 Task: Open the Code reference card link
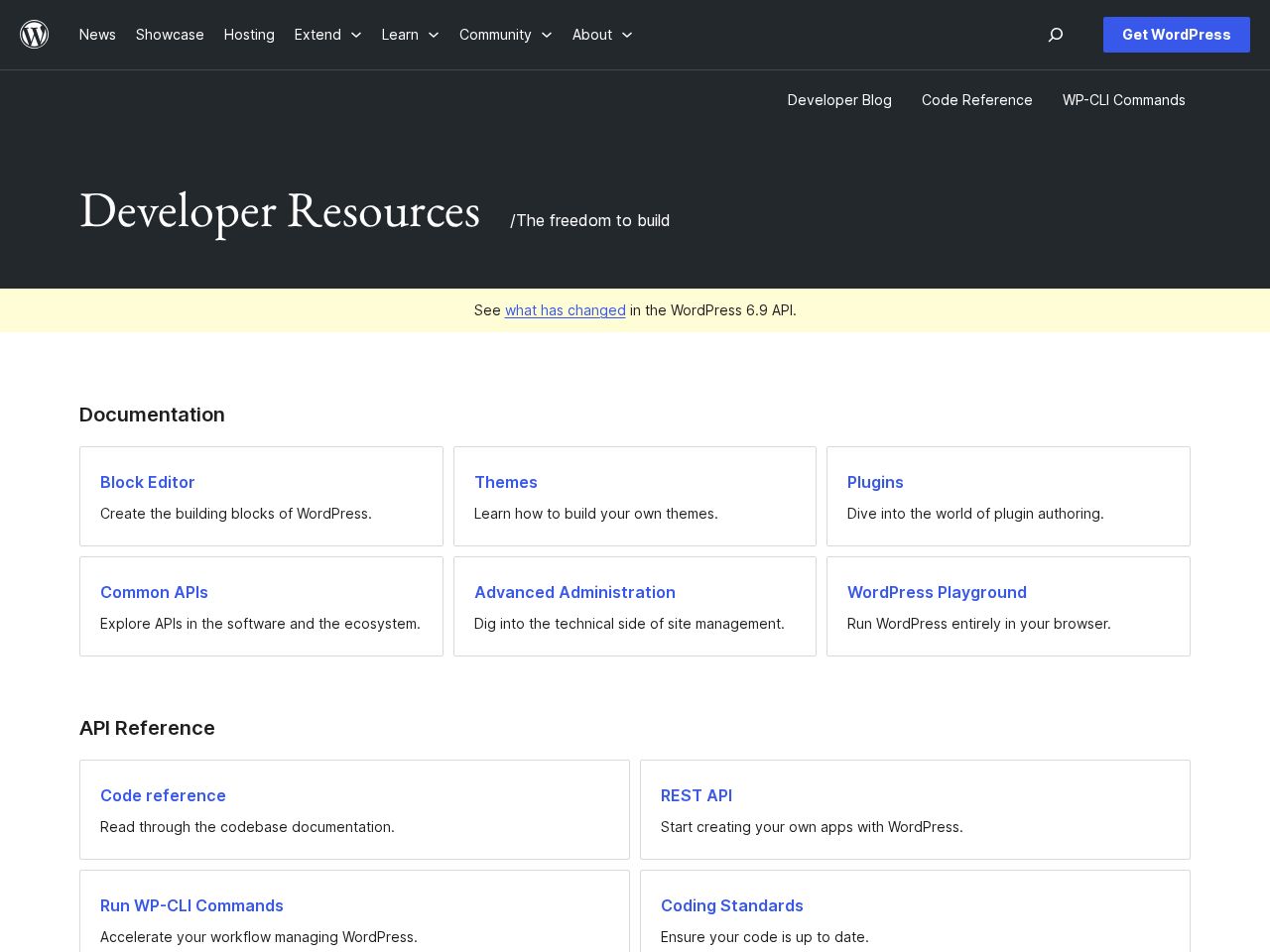pyautogui.click(x=163, y=795)
